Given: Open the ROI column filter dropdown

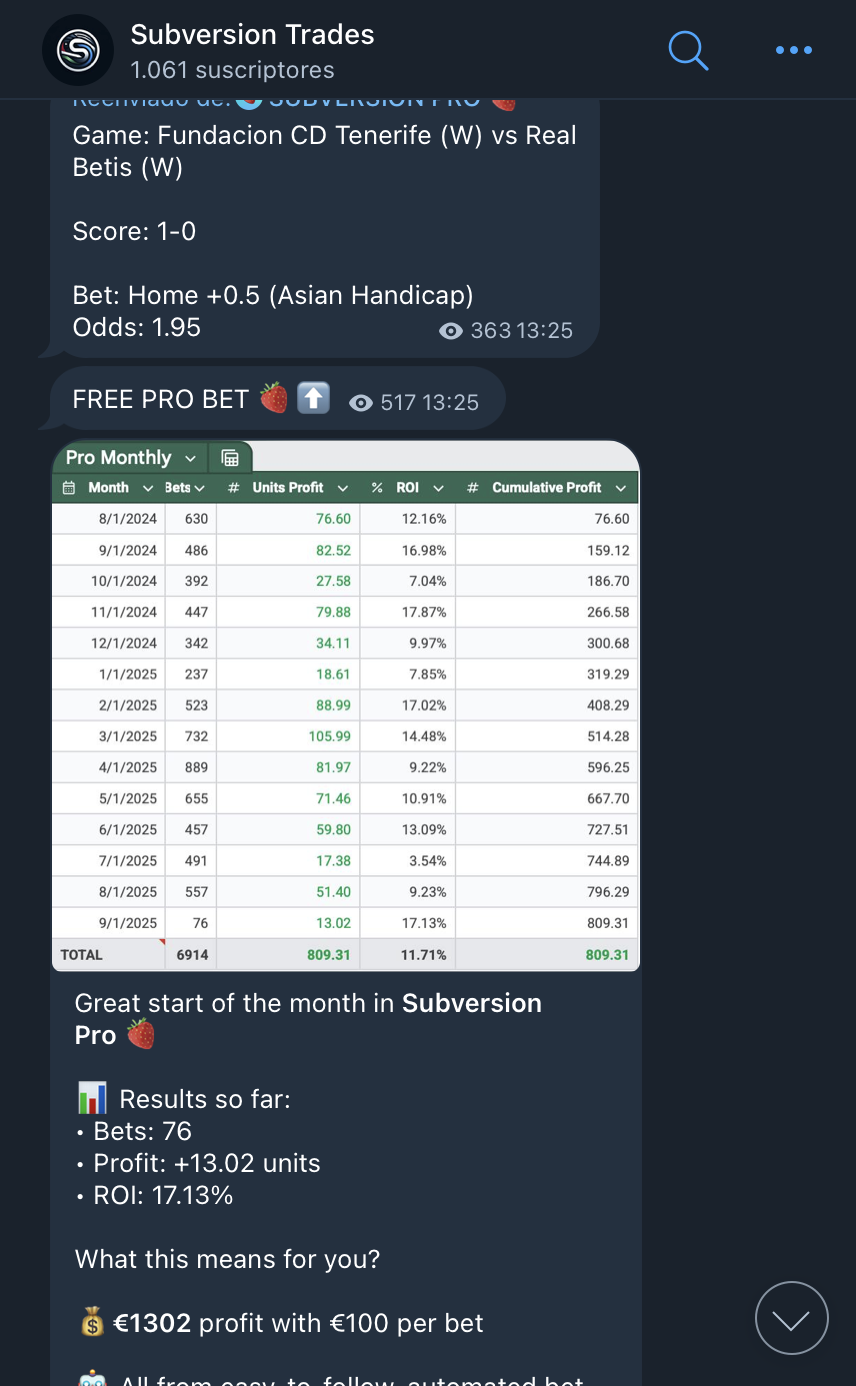Looking at the screenshot, I should [439, 488].
